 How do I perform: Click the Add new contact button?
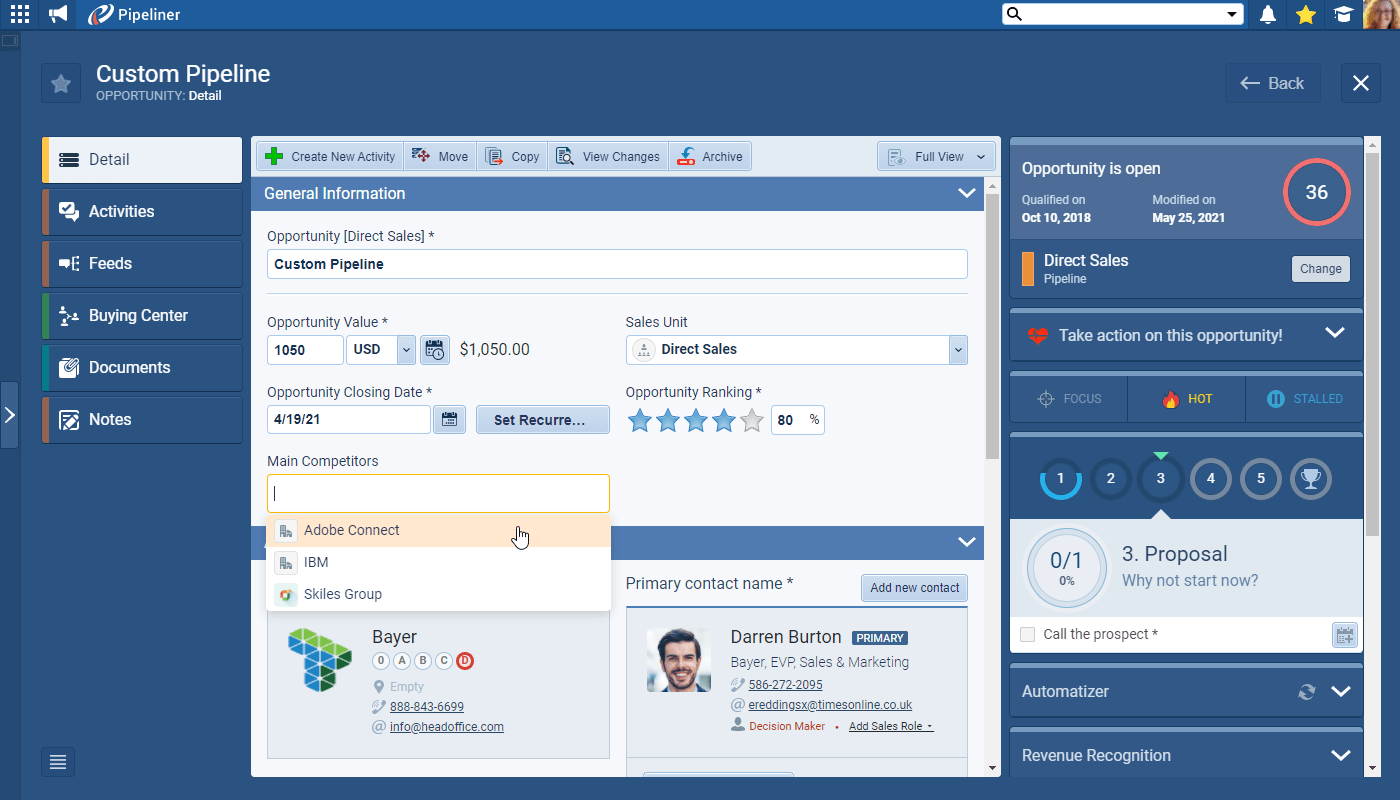tap(914, 587)
